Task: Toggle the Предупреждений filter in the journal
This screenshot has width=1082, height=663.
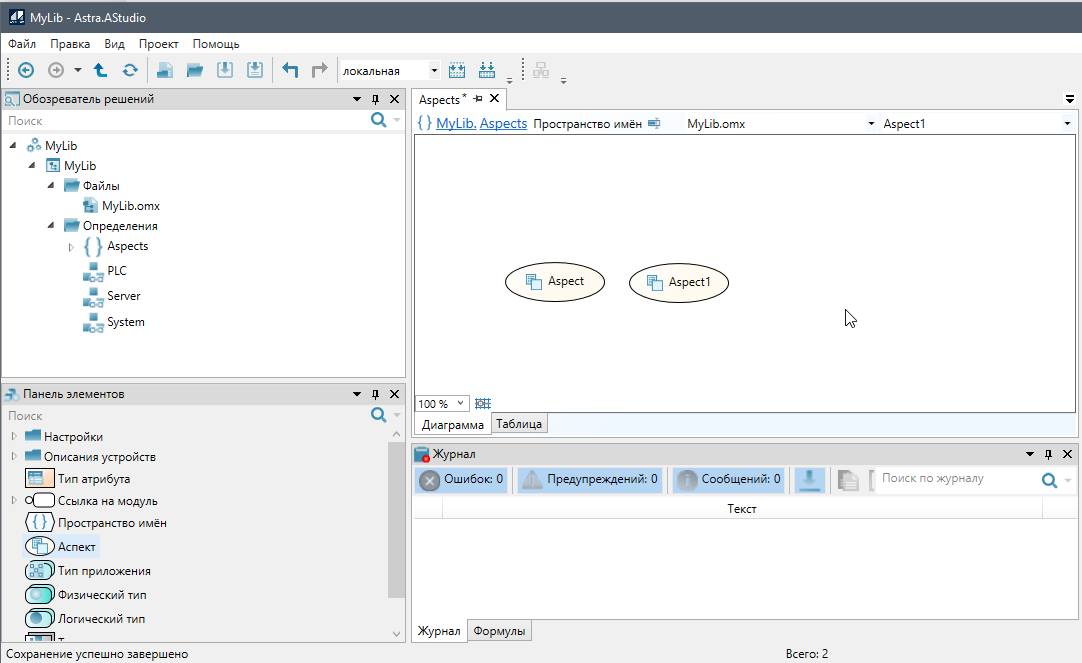Action: (x=589, y=480)
